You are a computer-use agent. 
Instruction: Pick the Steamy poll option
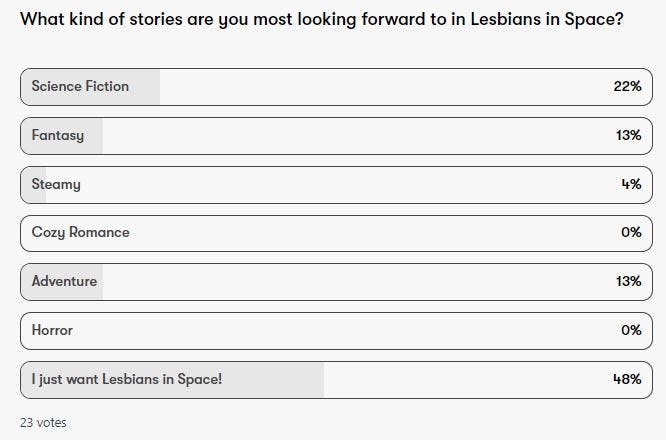(x=56, y=184)
